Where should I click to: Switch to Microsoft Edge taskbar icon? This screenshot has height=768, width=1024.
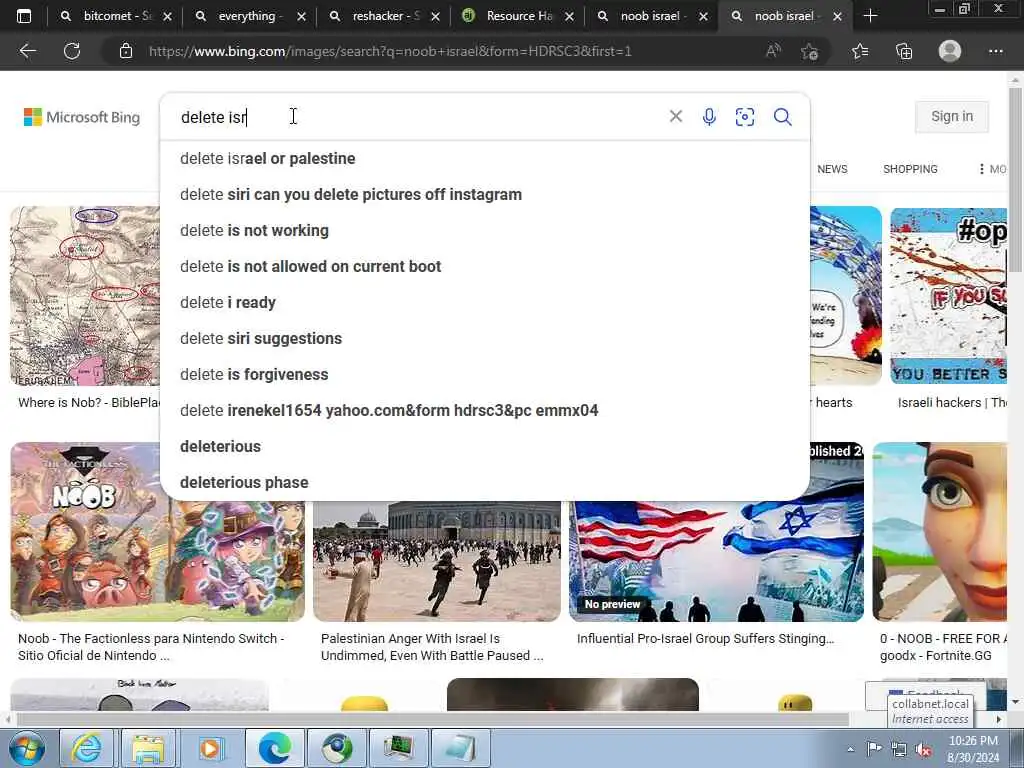[275, 748]
